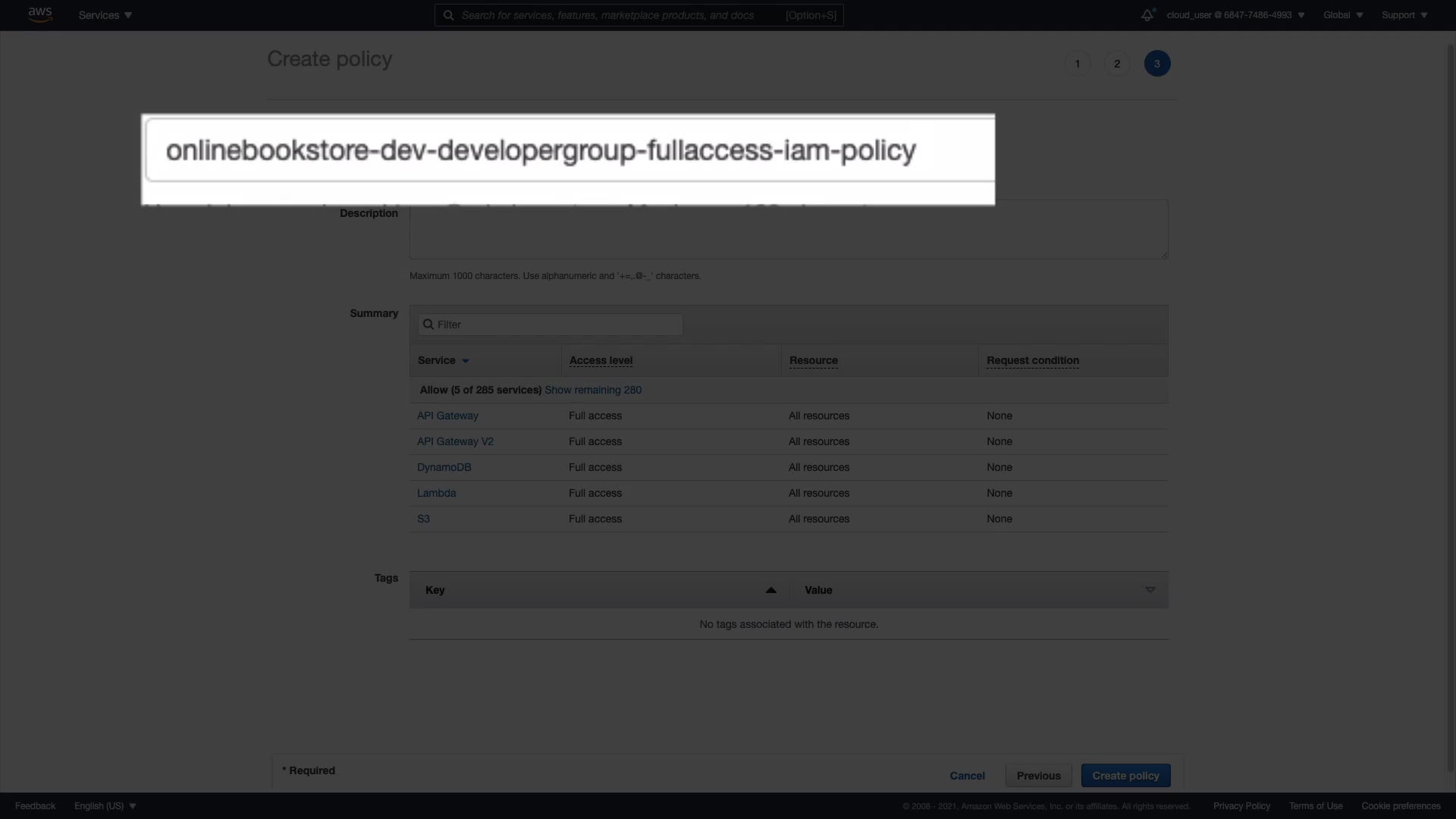1456x819 pixels.
Task: Click the Create policy button
Action: [x=1125, y=776]
